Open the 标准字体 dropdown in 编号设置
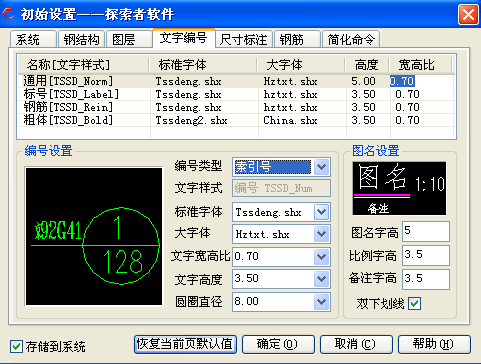This screenshot has height=364, width=481. [x=321, y=212]
